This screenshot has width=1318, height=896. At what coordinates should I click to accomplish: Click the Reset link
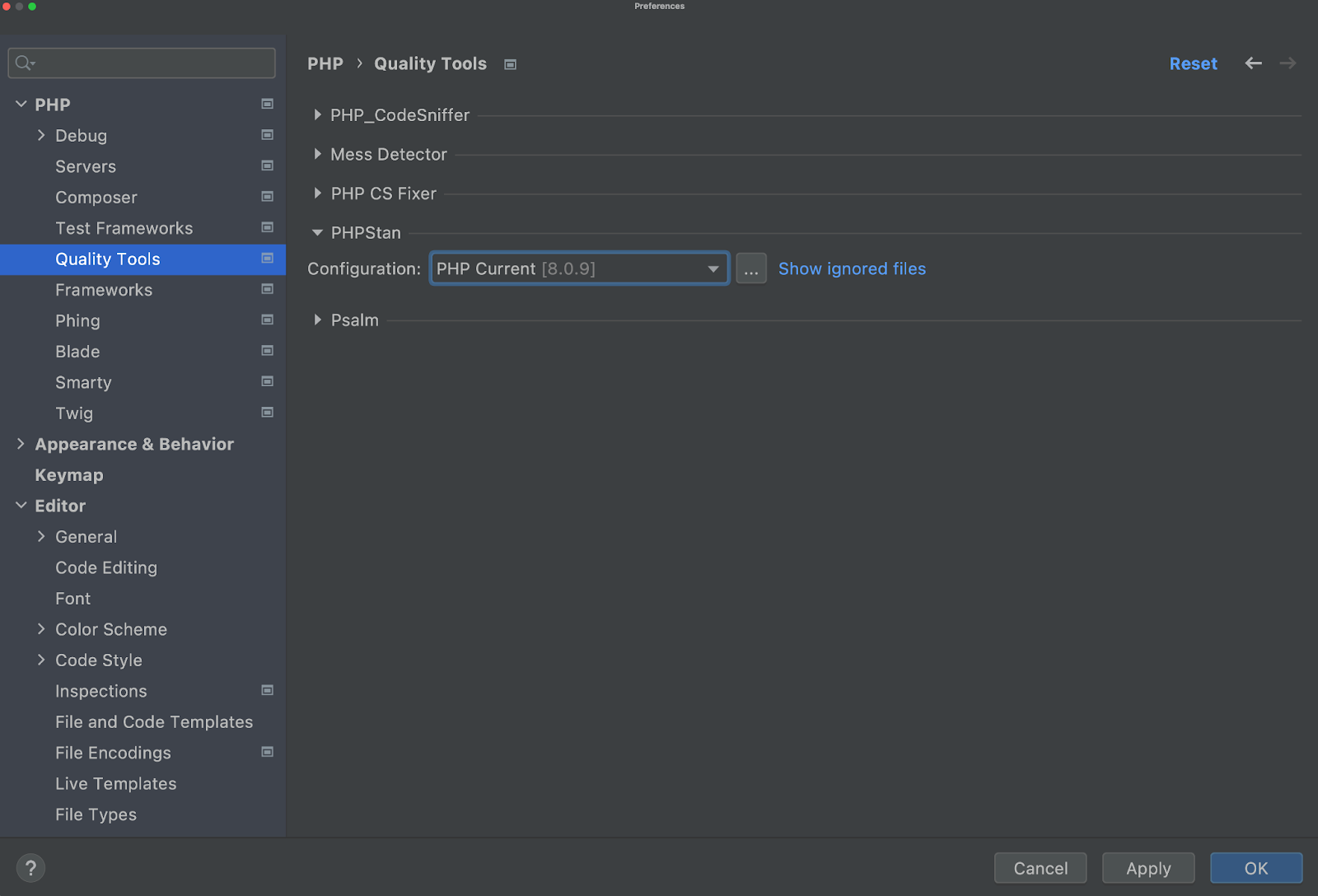click(1194, 63)
